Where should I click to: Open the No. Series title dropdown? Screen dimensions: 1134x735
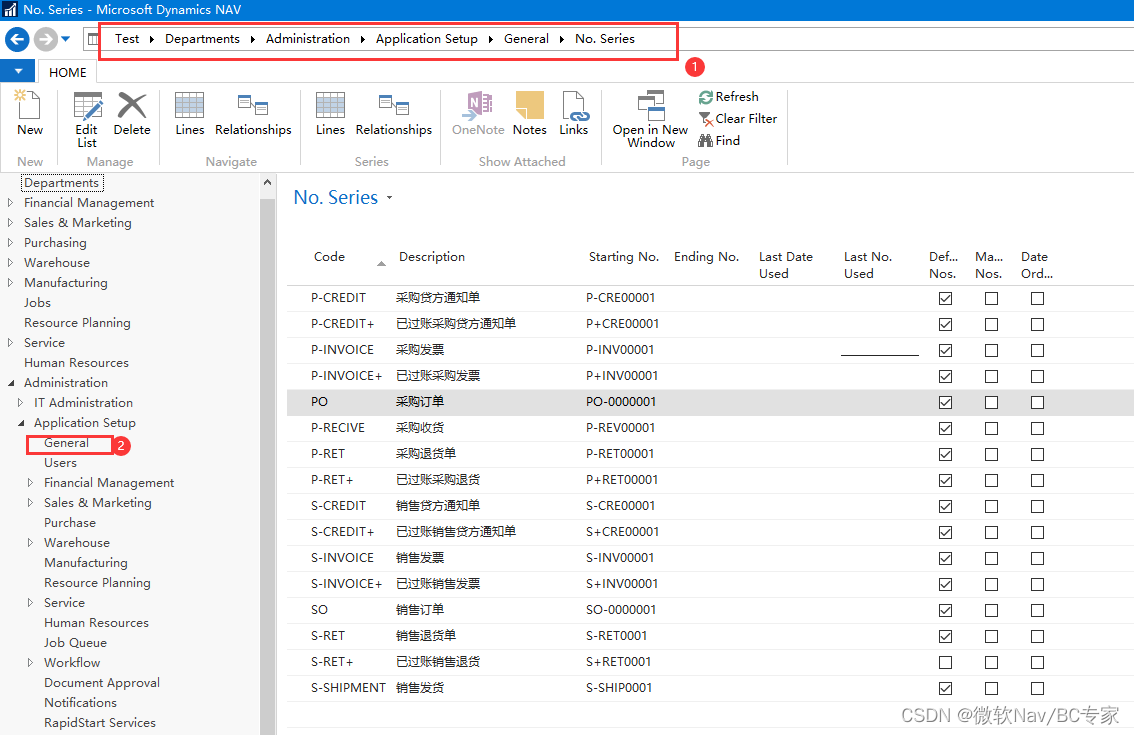point(389,197)
